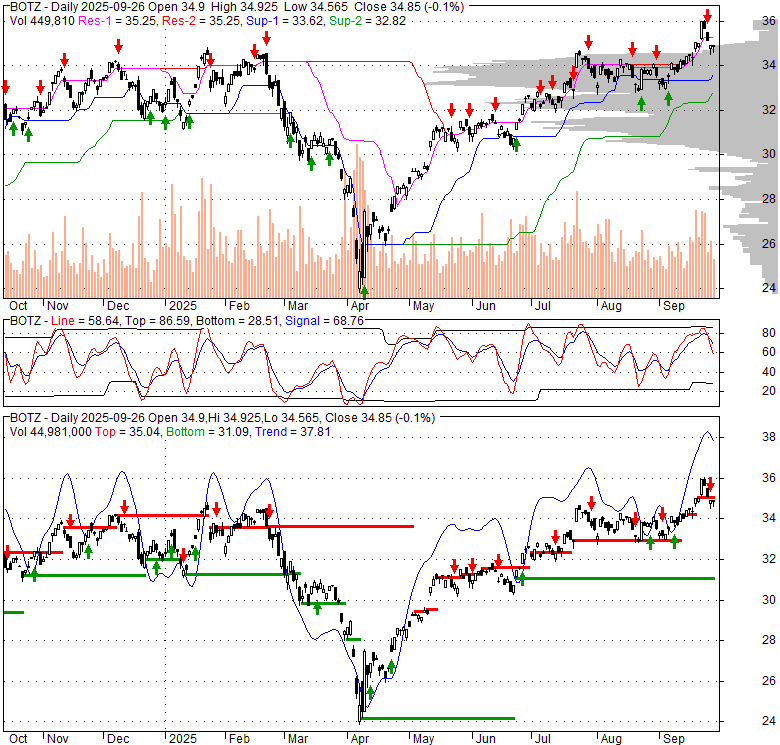Click the 'Feb' label on top chart axis
Viewport: 780px width, 745px height.
click(239, 306)
